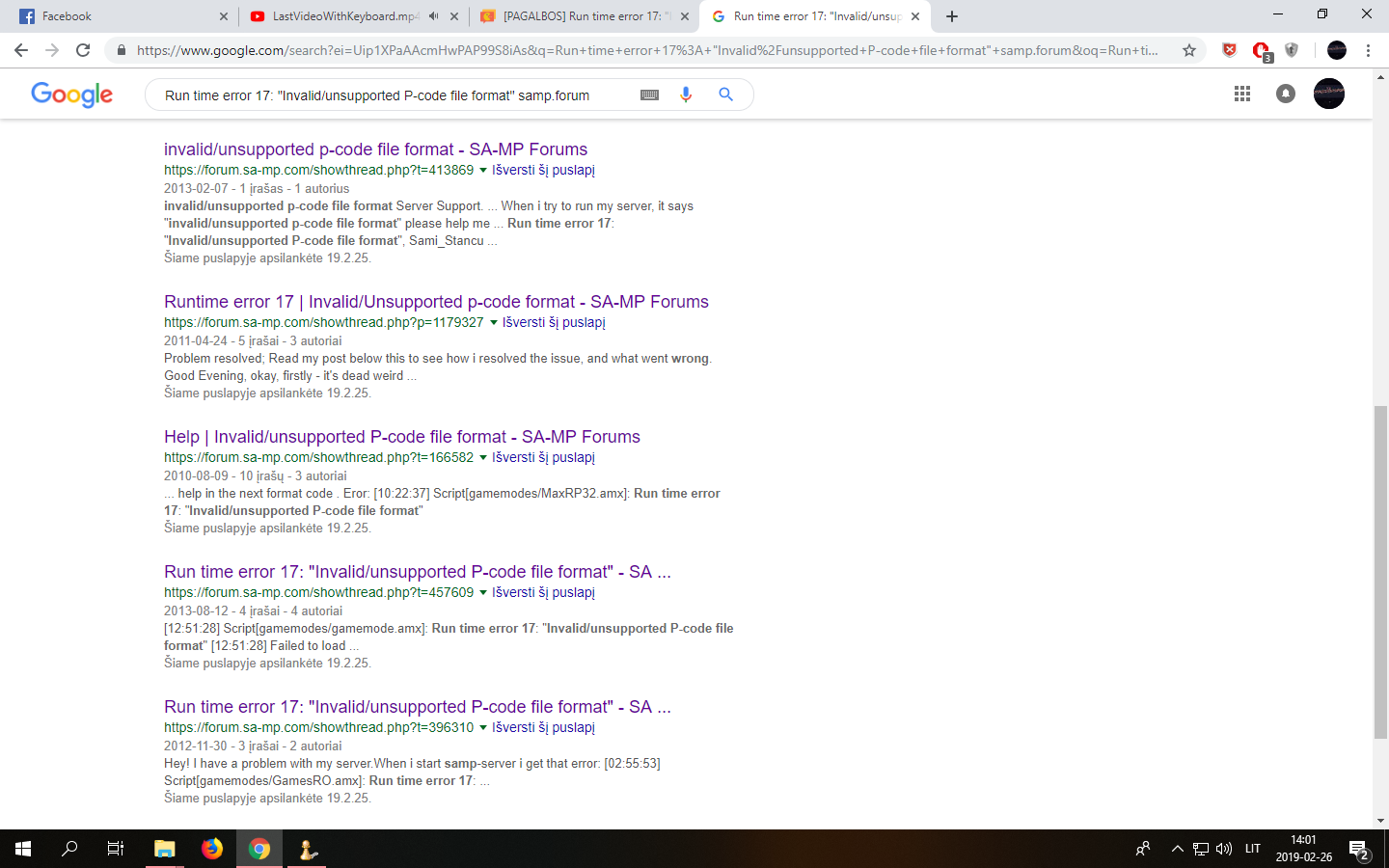Open 'Runtime error 17 | Invalid/Unsupported' result
The image size is (1389, 868).
tap(436, 302)
